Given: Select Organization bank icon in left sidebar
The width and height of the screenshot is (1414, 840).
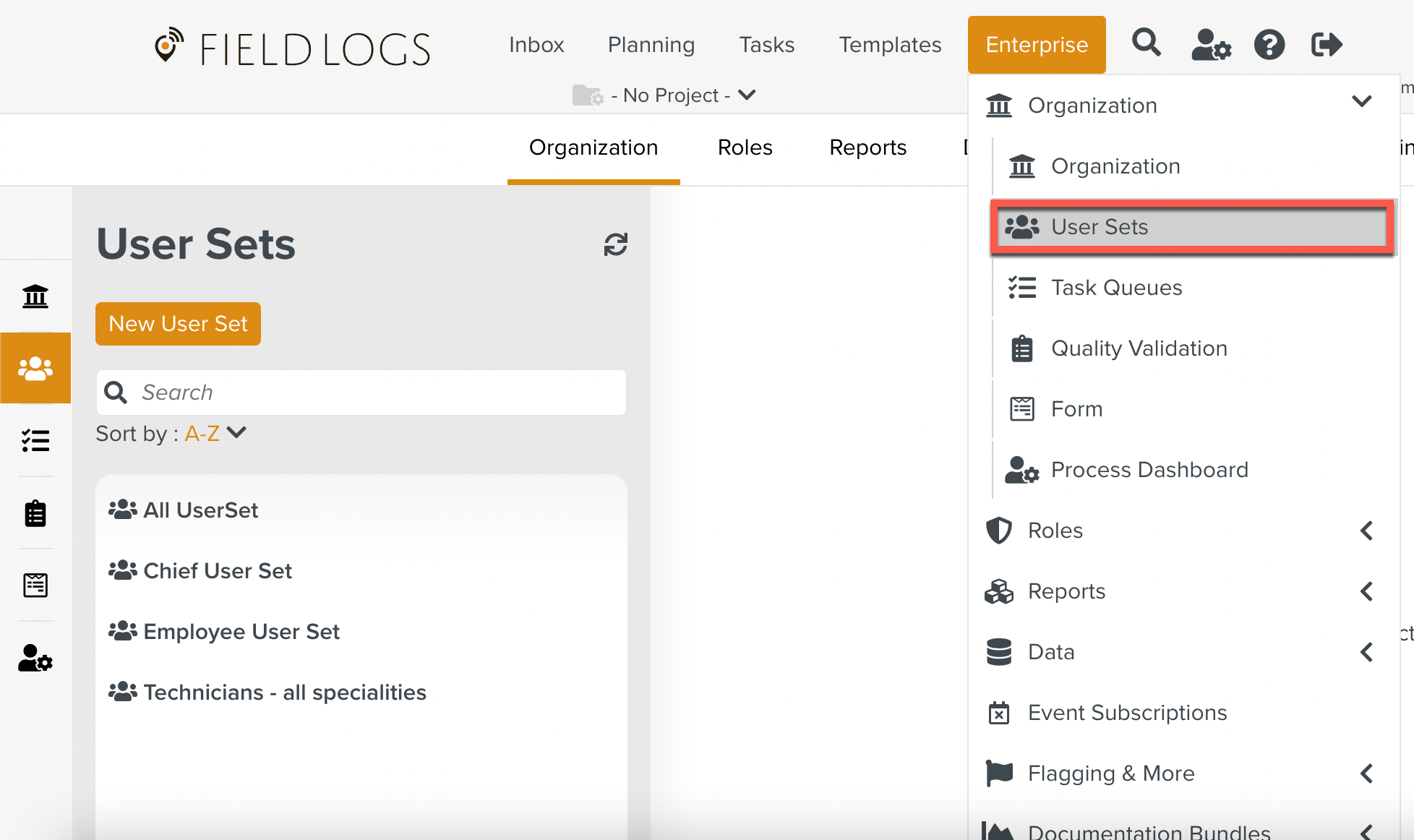Looking at the screenshot, I should (x=35, y=296).
